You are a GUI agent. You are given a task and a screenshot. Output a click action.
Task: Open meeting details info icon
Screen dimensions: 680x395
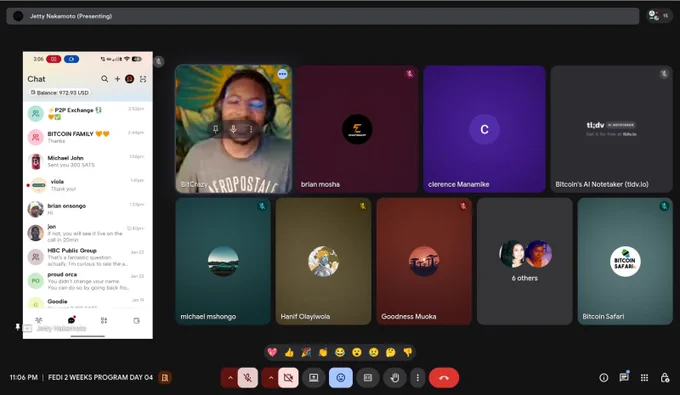click(604, 378)
